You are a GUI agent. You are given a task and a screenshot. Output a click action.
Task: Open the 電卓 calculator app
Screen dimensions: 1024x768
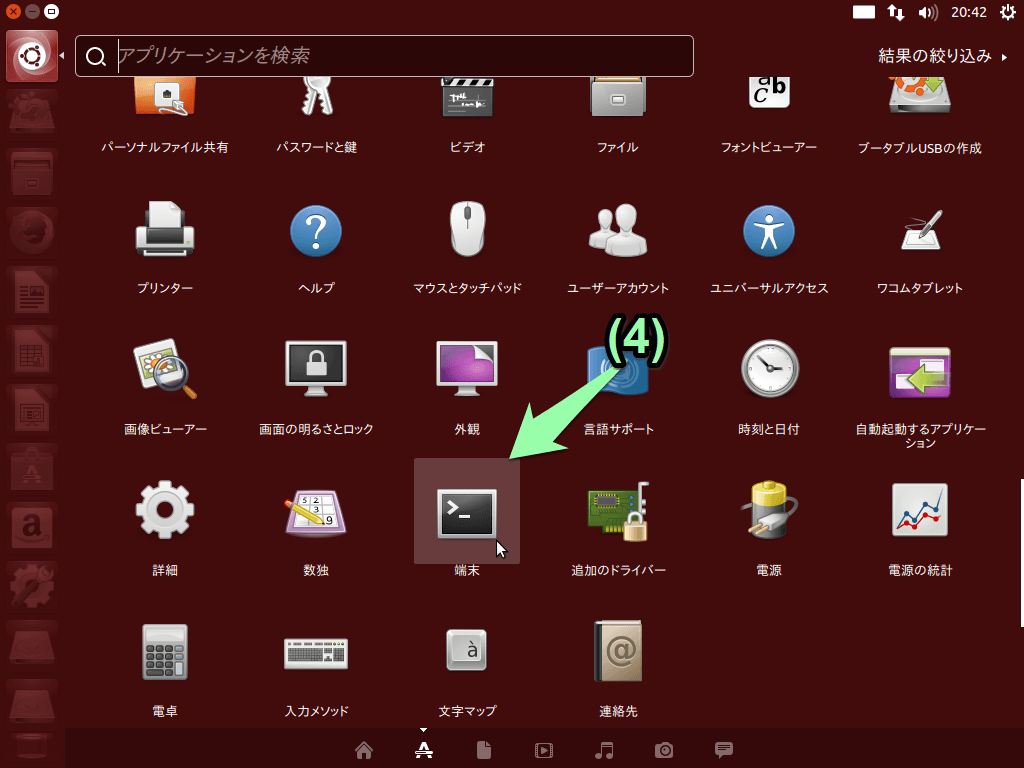pyautogui.click(x=165, y=653)
